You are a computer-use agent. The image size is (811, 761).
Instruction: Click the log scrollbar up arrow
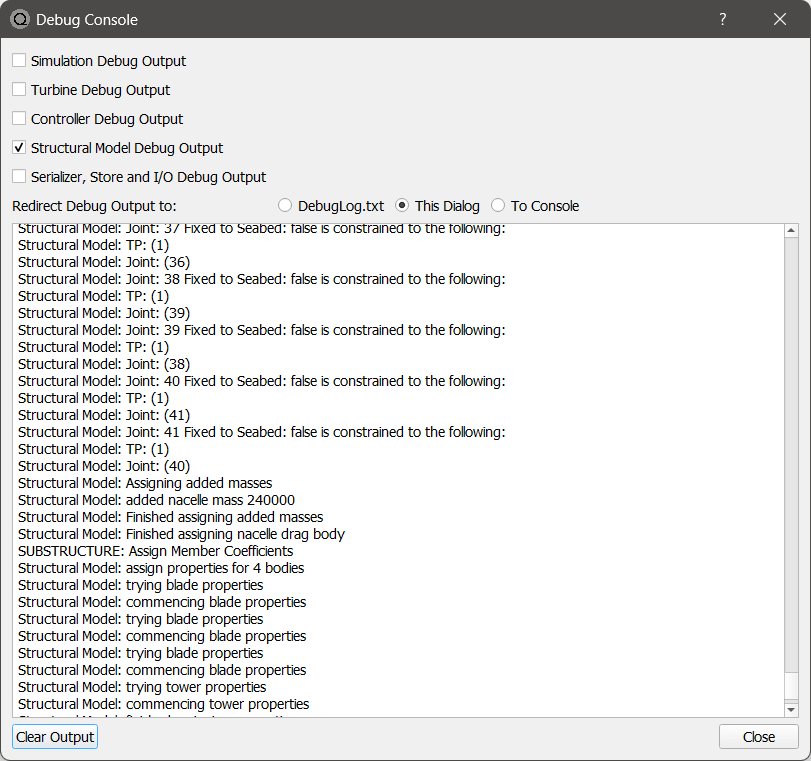791,230
